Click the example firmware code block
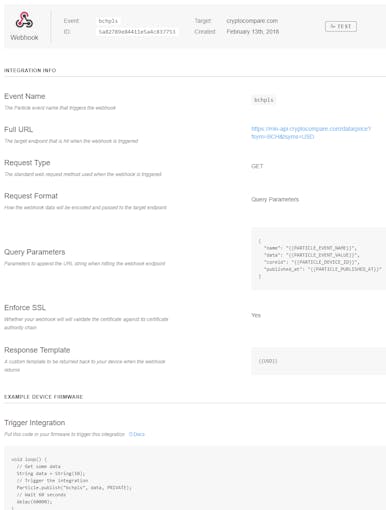 pyautogui.click(x=195, y=478)
